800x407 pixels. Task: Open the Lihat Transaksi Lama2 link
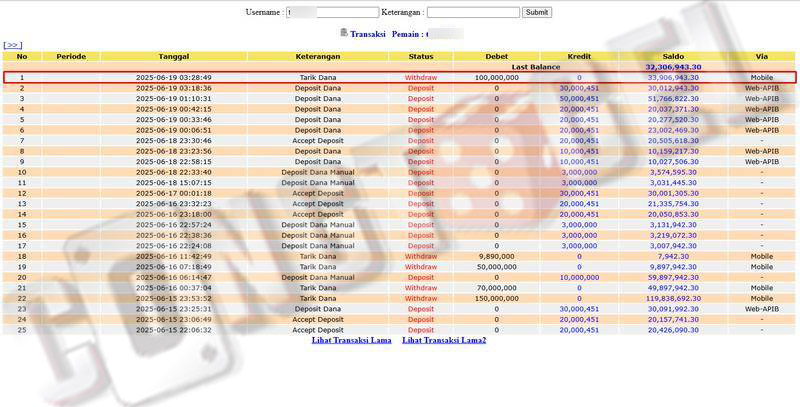[x=444, y=341]
